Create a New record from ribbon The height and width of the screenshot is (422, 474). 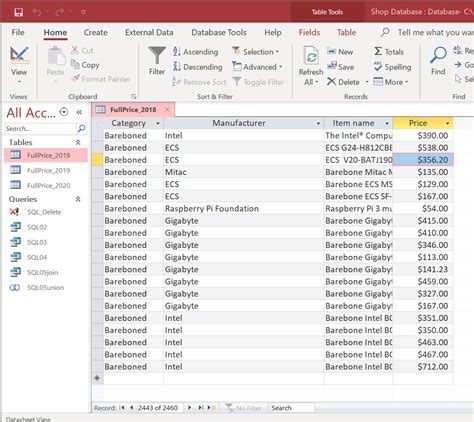pos(340,52)
